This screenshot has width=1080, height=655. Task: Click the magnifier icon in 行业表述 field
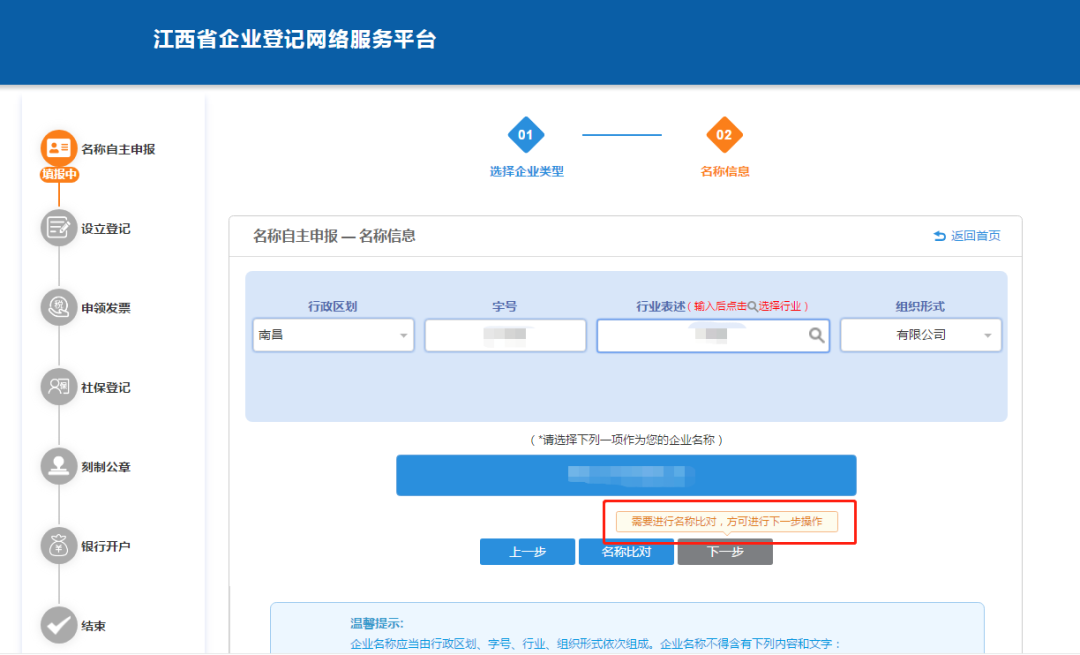pyautogui.click(x=816, y=336)
